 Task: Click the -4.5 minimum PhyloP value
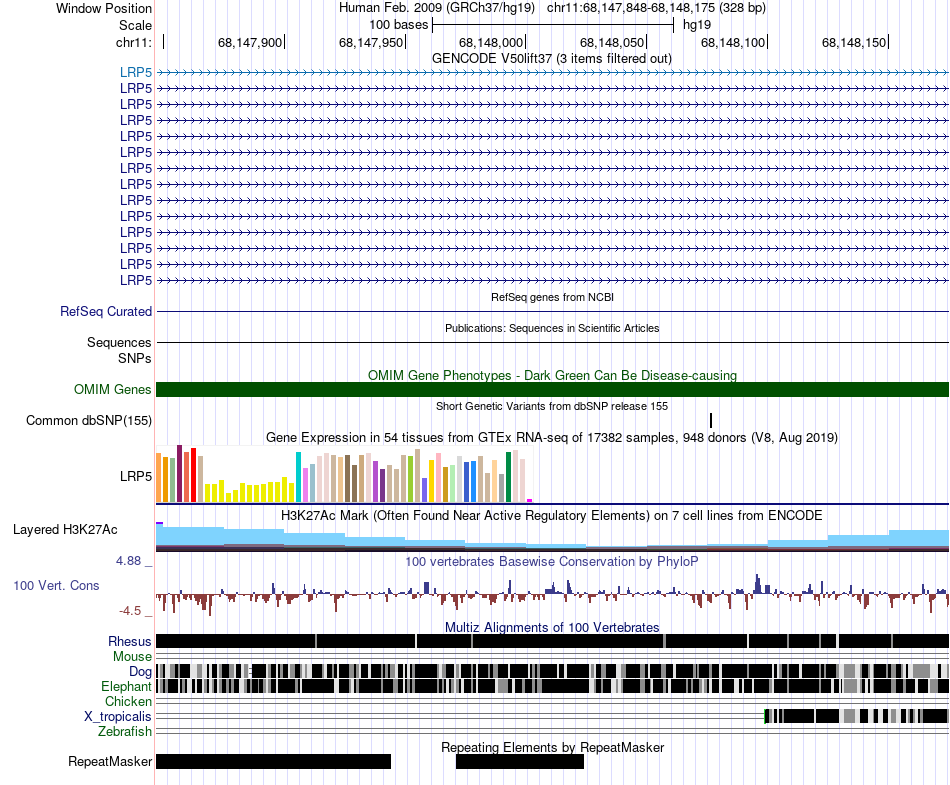coord(130,611)
